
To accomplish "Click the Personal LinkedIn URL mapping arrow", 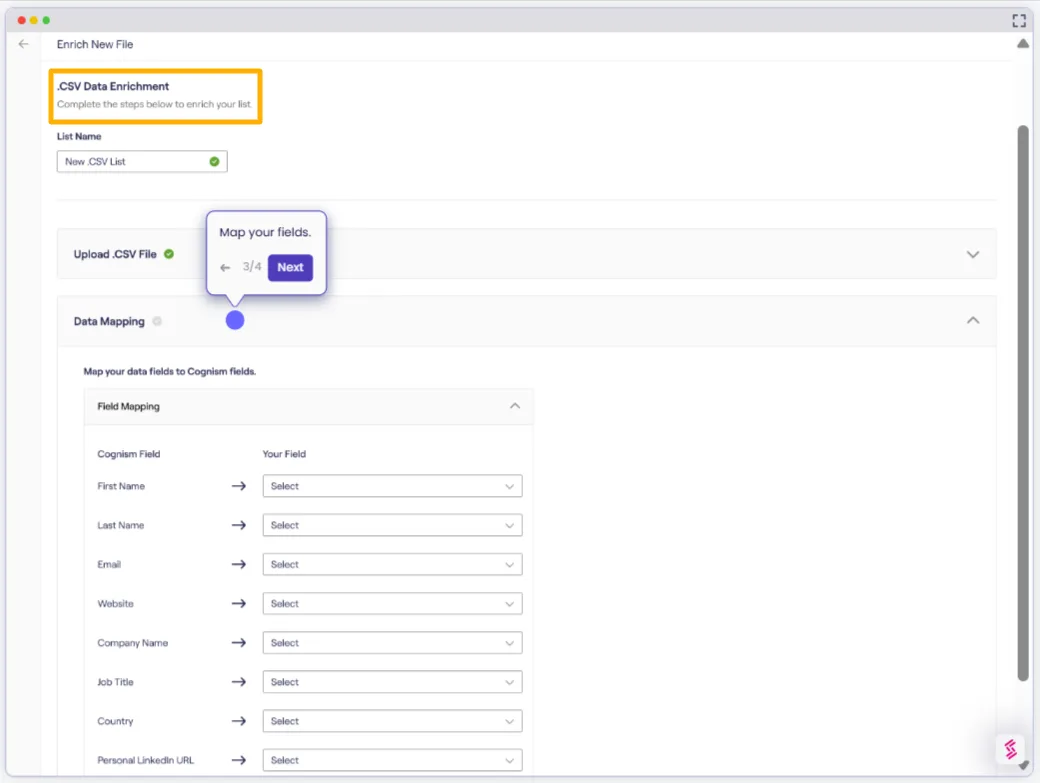I will [239, 760].
